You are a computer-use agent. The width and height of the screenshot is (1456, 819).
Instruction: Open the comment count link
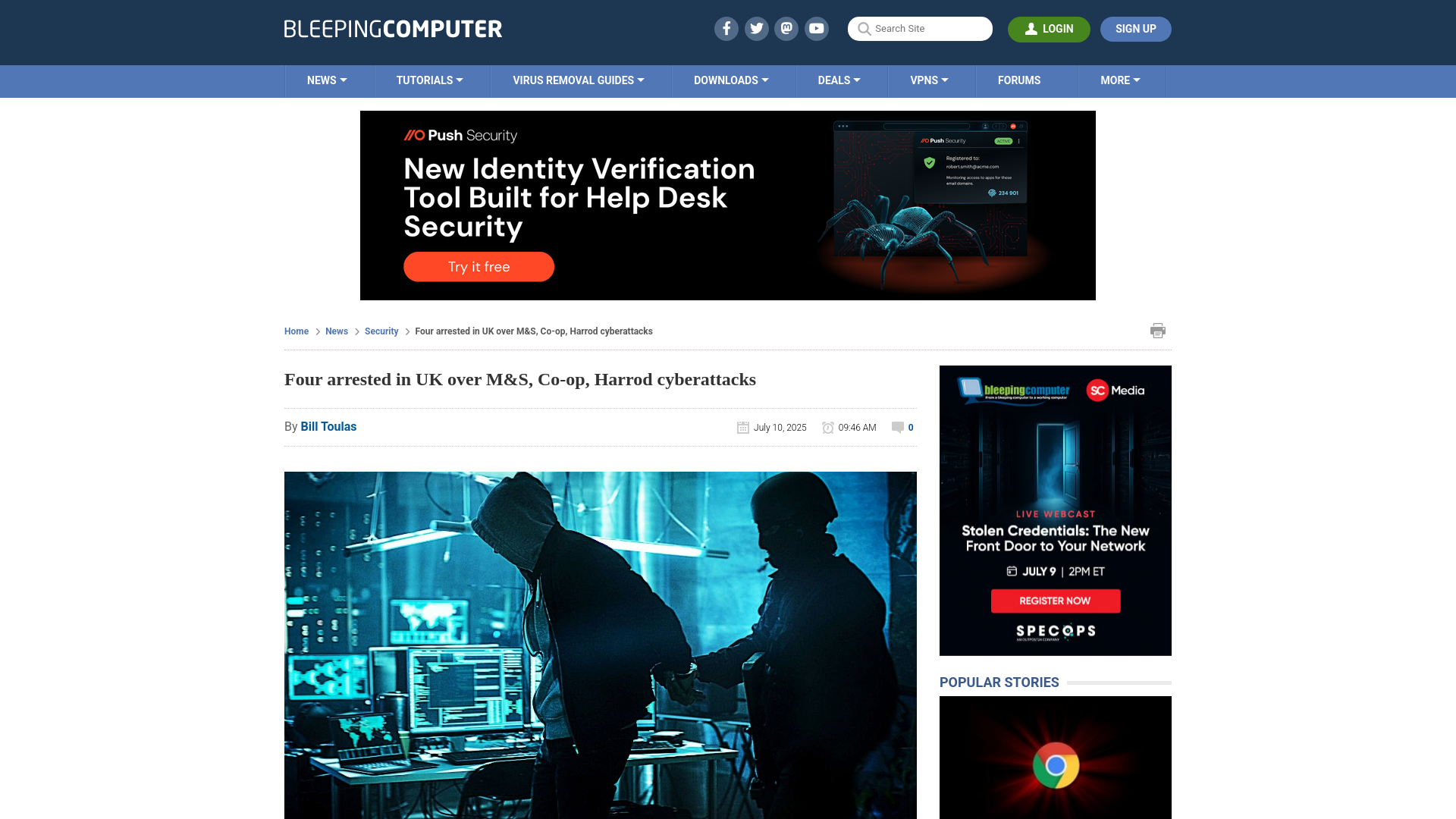click(911, 428)
